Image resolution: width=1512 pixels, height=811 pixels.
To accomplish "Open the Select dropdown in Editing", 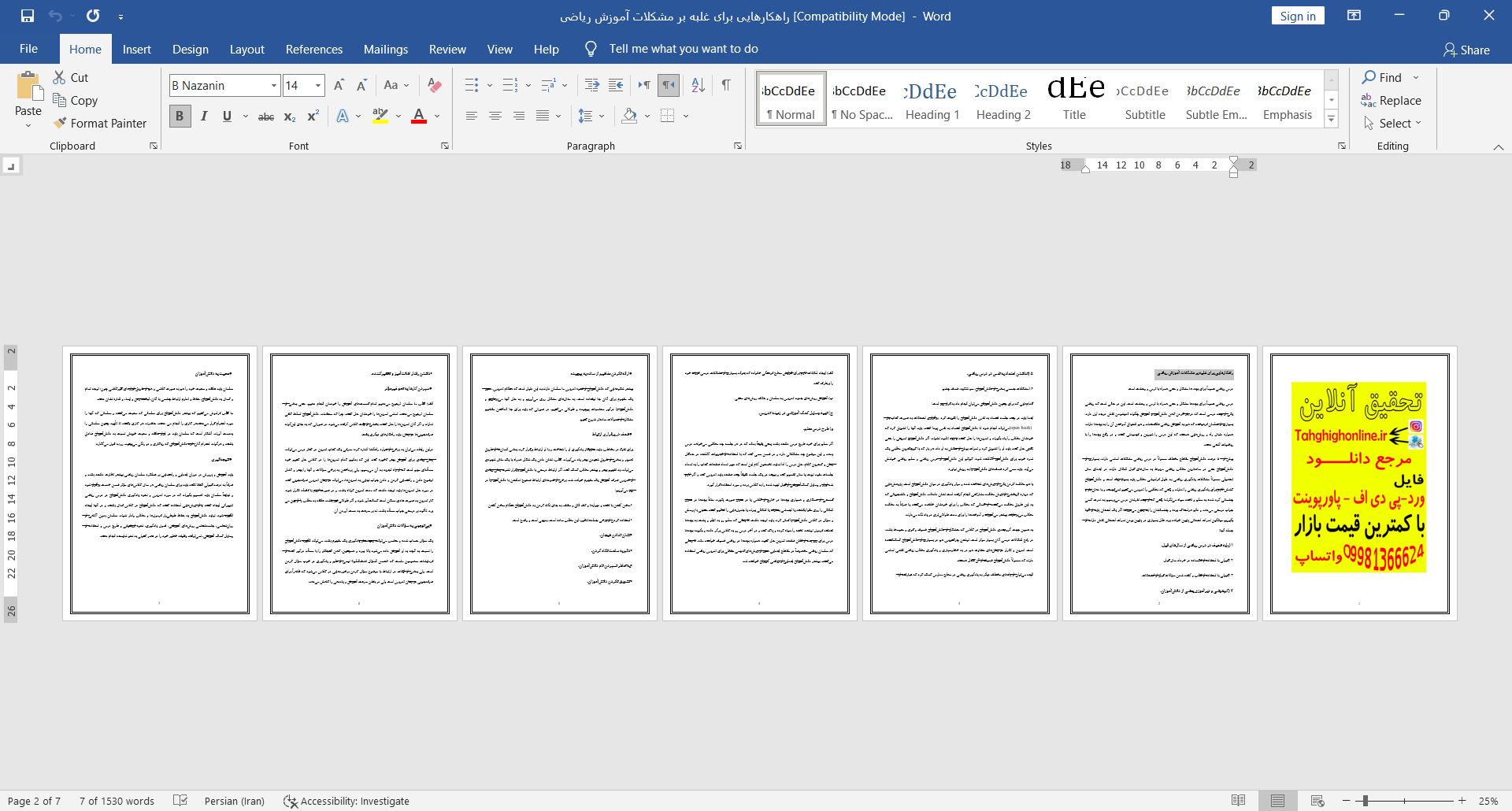I will tap(1392, 124).
